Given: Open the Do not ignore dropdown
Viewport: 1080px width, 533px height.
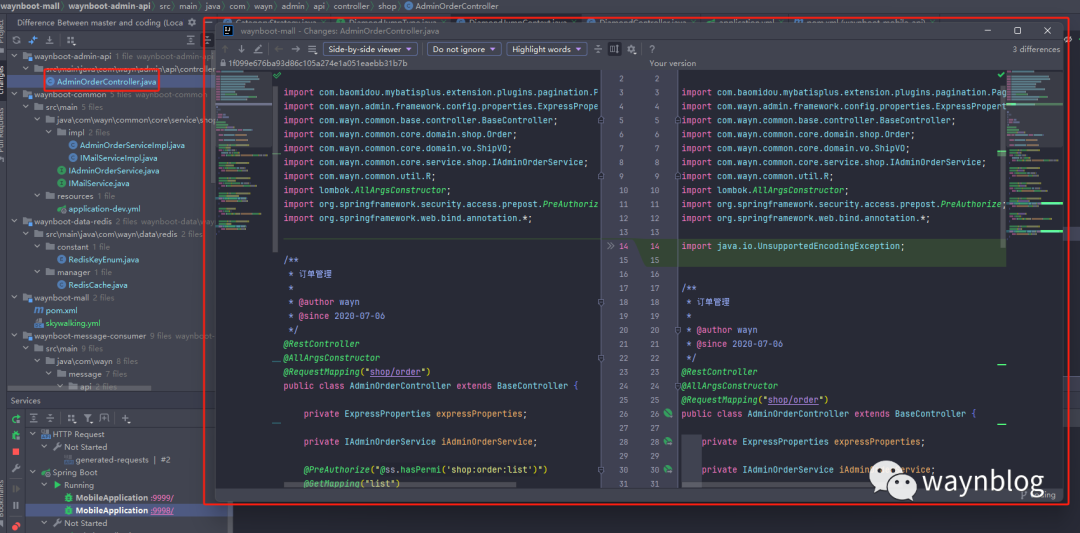Looking at the screenshot, I should click(x=463, y=49).
